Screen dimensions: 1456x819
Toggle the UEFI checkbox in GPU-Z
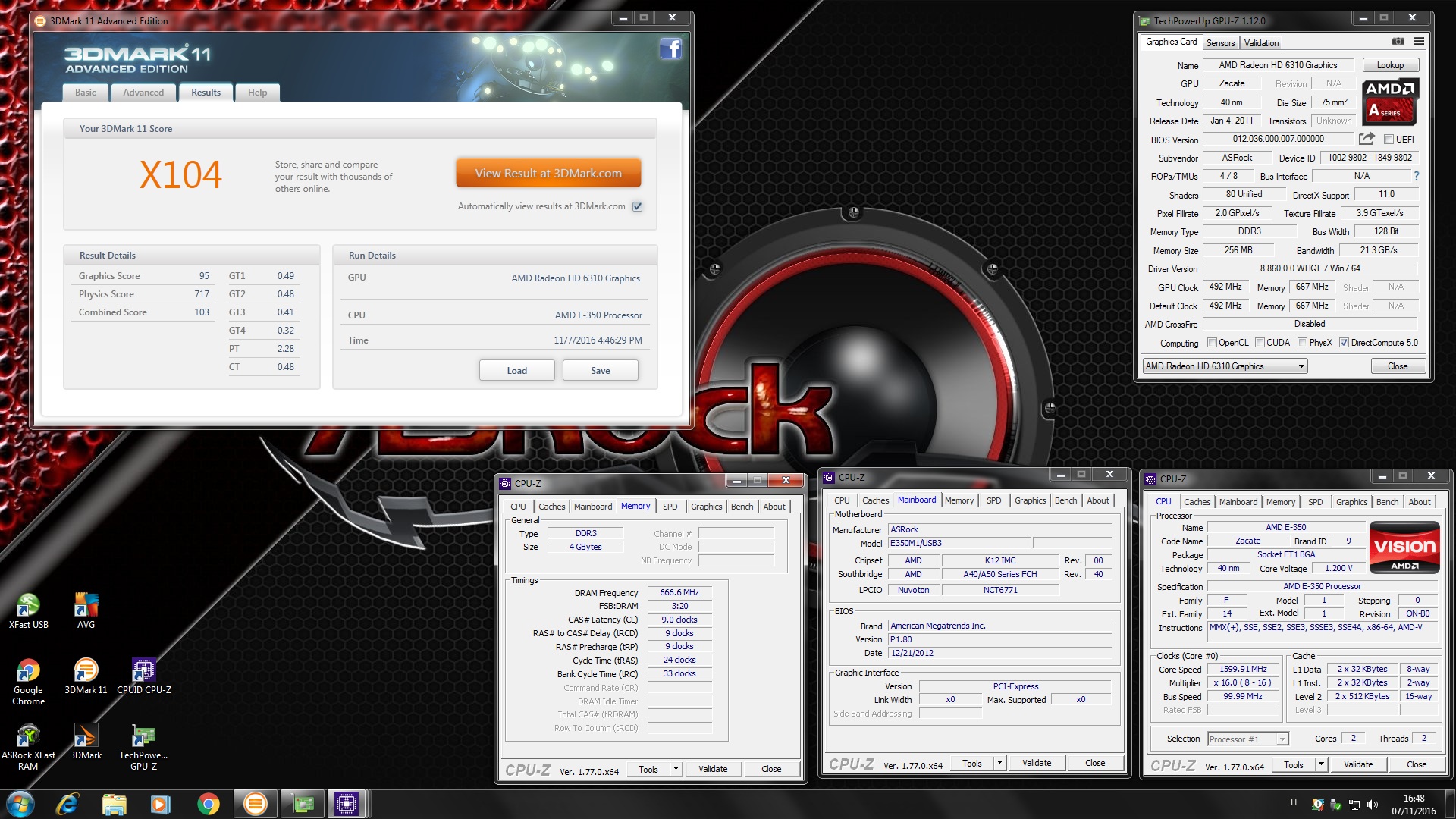click(x=1389, y=140)
